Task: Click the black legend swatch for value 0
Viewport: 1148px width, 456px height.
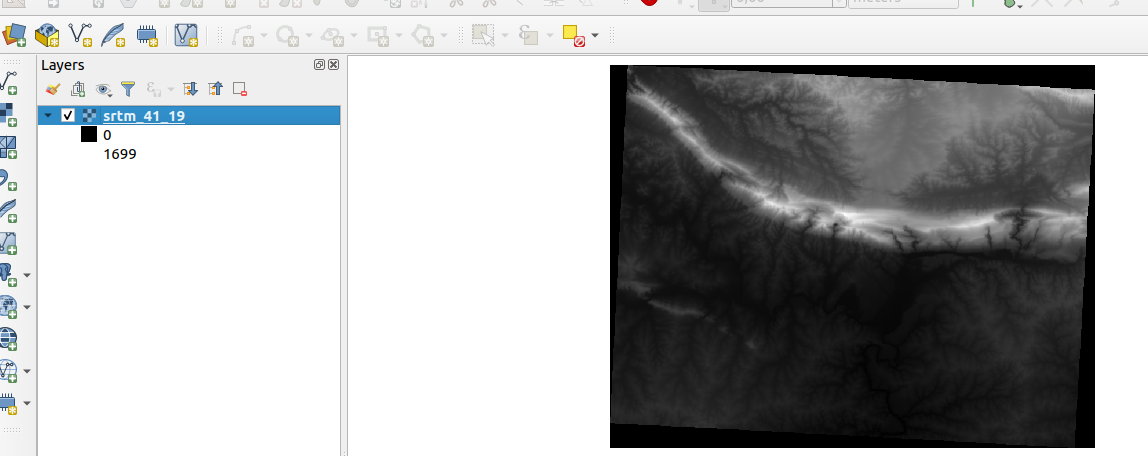Action: pos(89,135)
